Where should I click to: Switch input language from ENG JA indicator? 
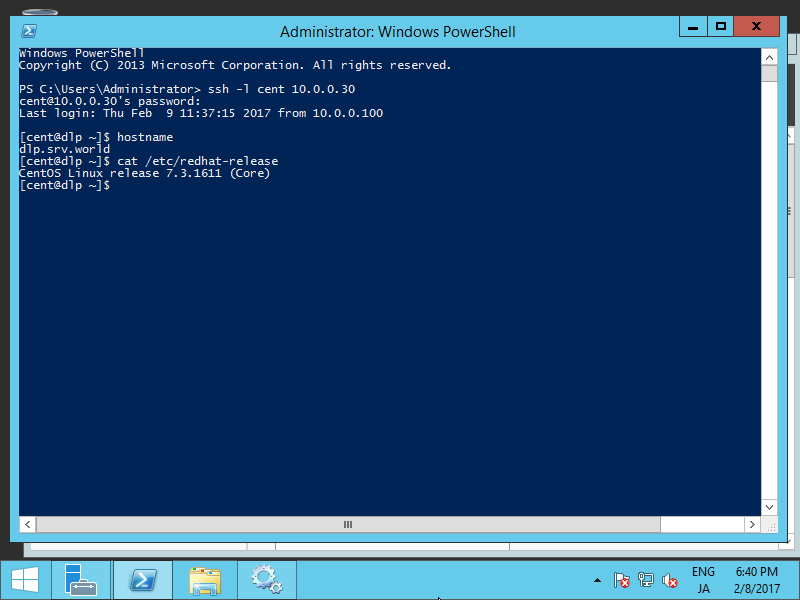703,579
